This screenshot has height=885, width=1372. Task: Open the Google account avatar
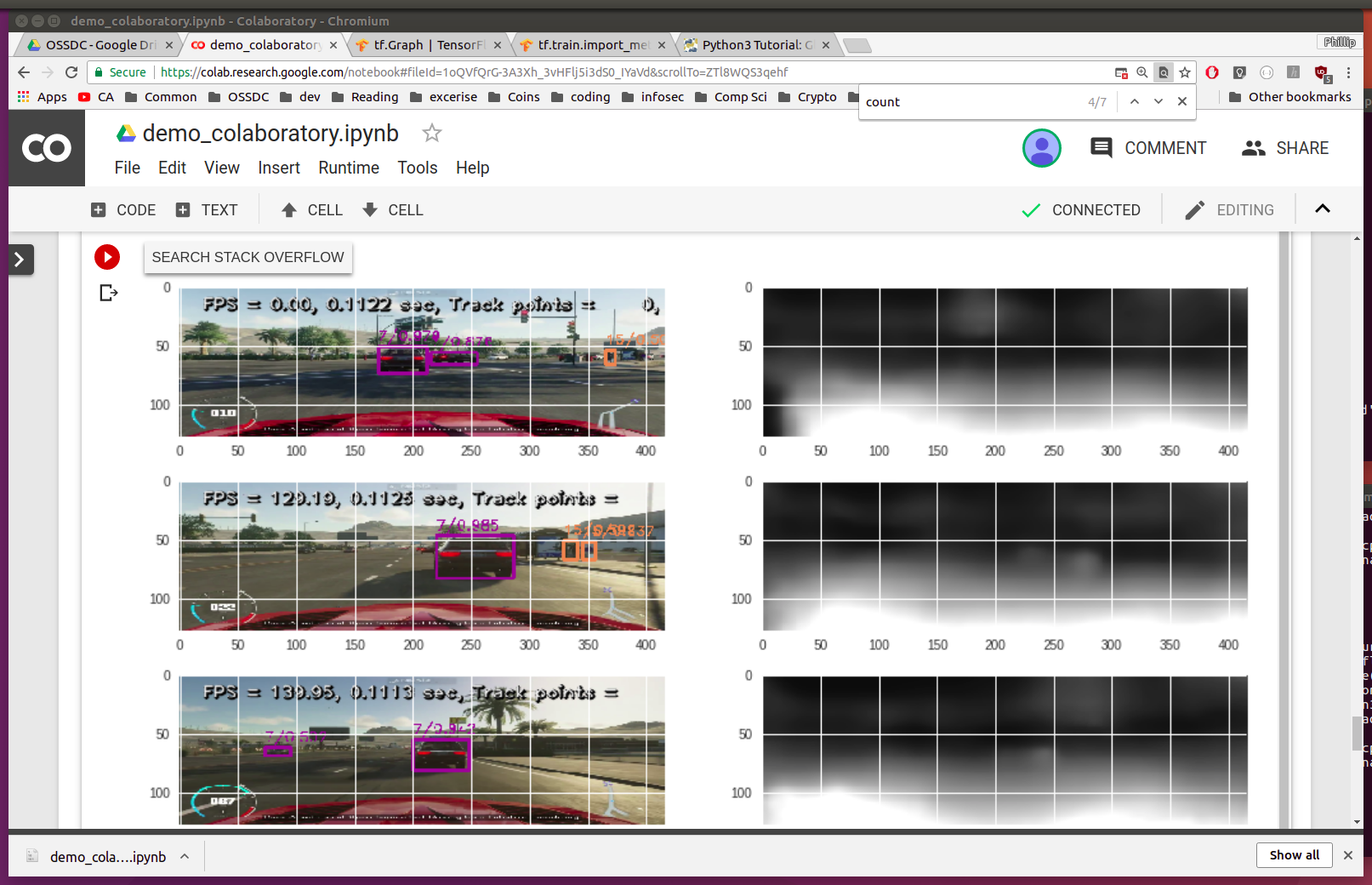pyautogui.click(x=1041, y=148)
